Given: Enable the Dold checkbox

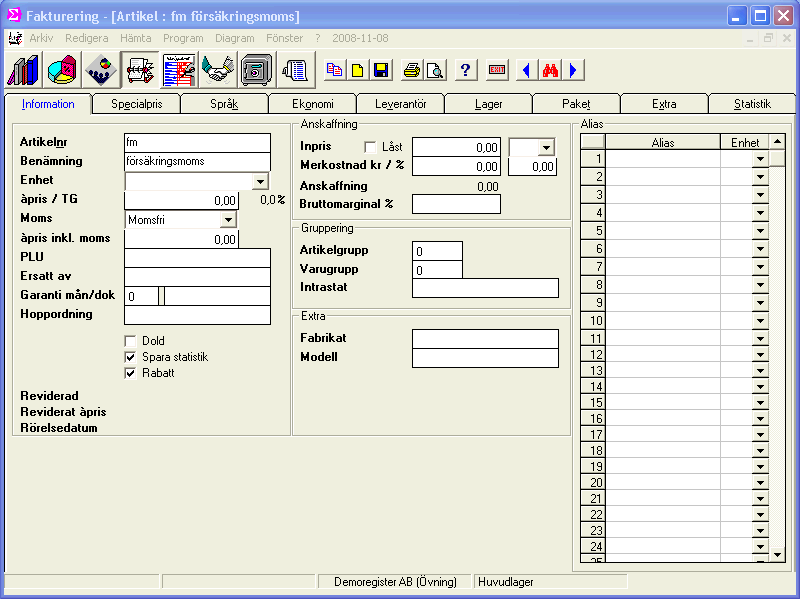Looking at the screenshot, I should coord(130,341).
